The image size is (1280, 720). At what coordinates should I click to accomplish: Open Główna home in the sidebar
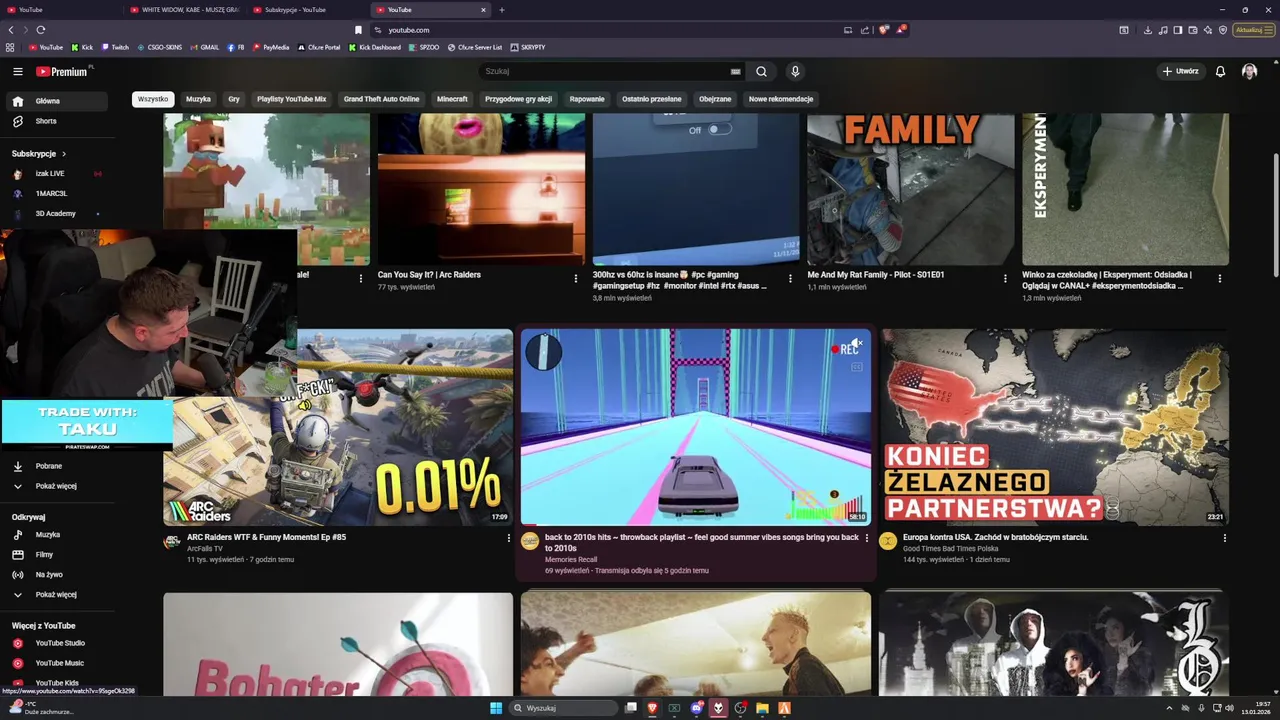click(x=59, y=101)
